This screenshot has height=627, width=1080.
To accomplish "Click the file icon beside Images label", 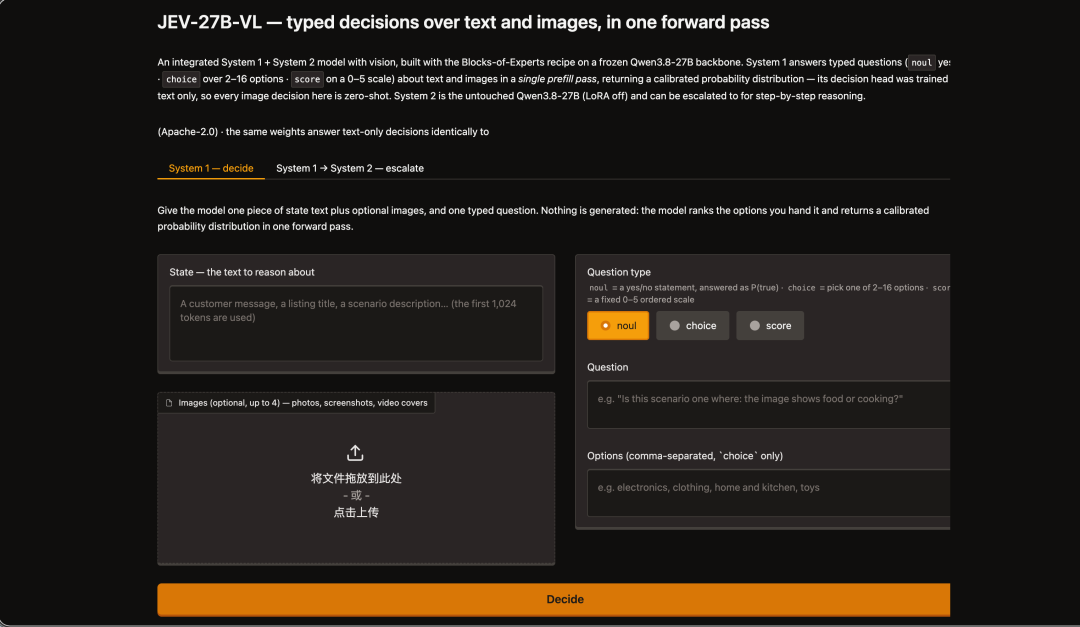I will [x=169, y=403].
